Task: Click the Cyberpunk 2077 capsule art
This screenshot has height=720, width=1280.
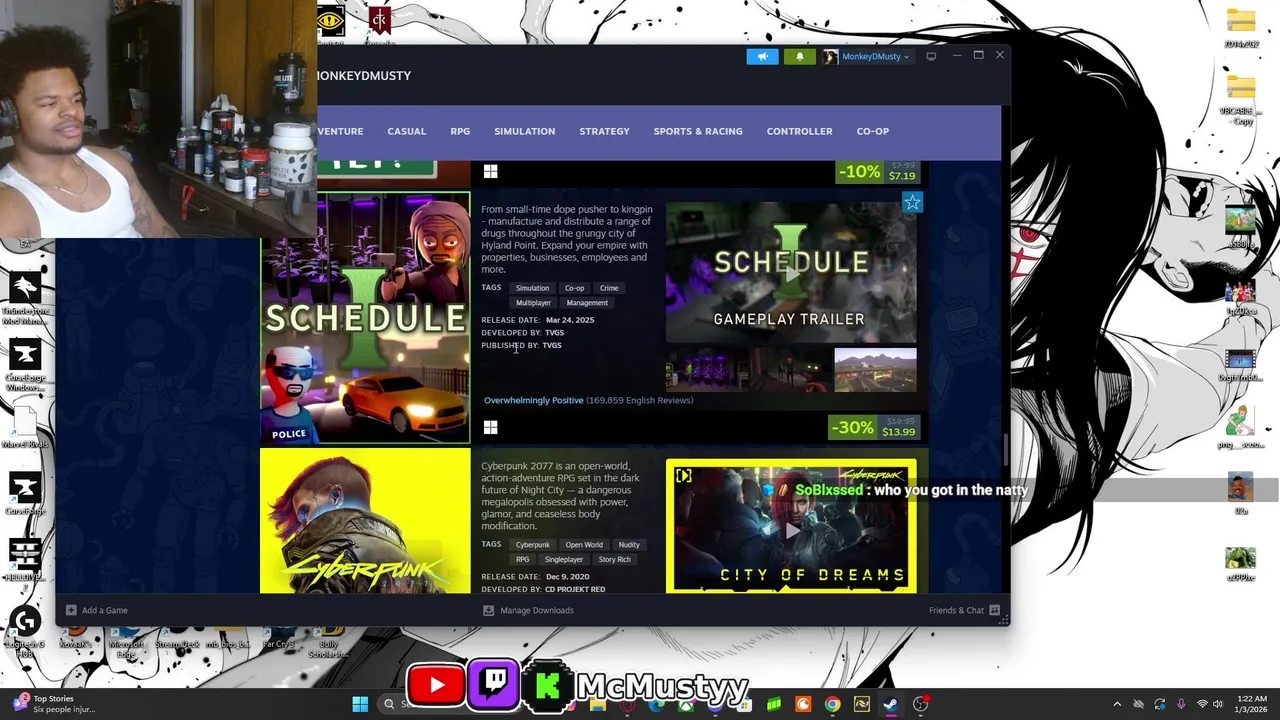Action: click(365, 521)
